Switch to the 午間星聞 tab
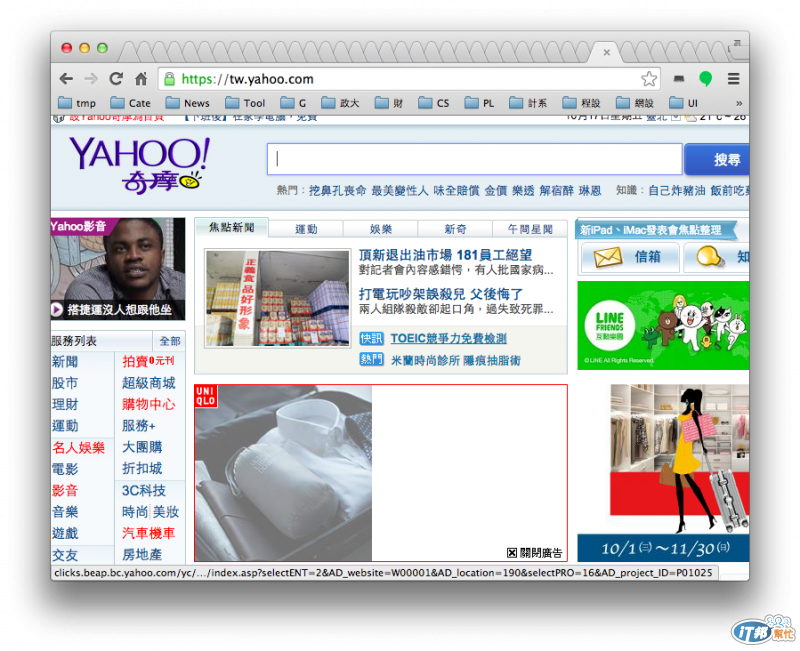The image size is (800, 651). coord(530,229)
